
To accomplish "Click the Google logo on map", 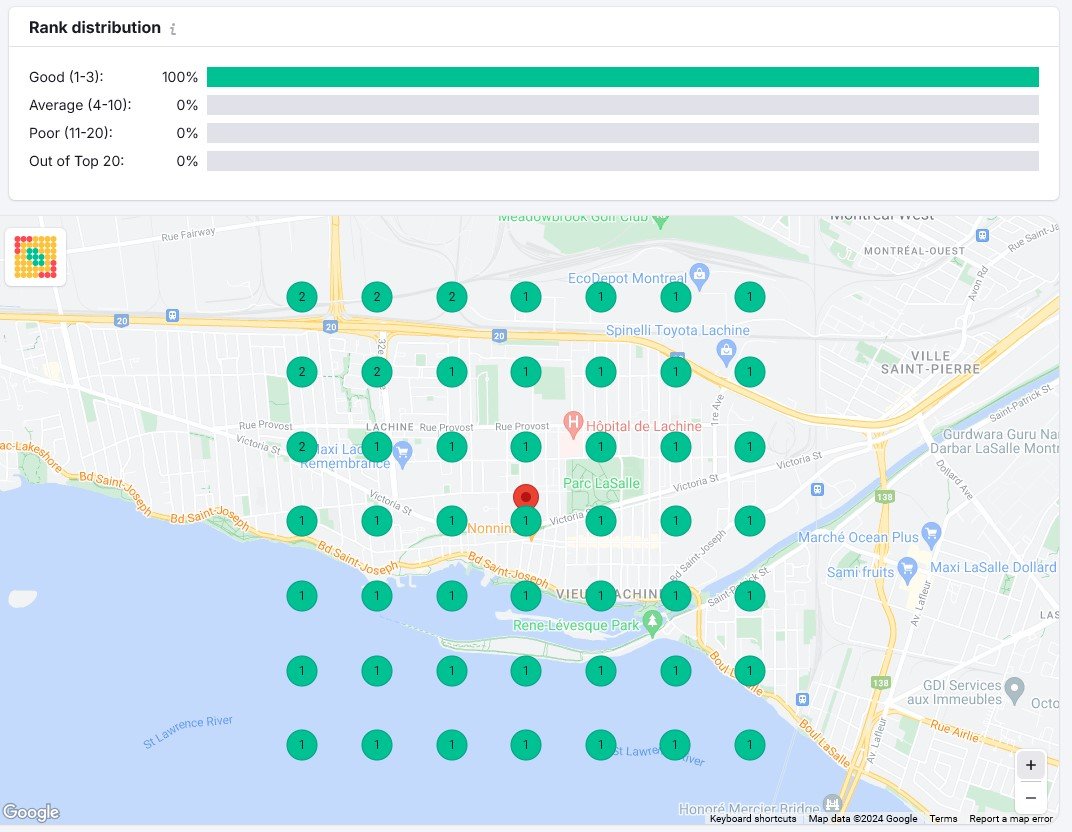I will (31, 811).
